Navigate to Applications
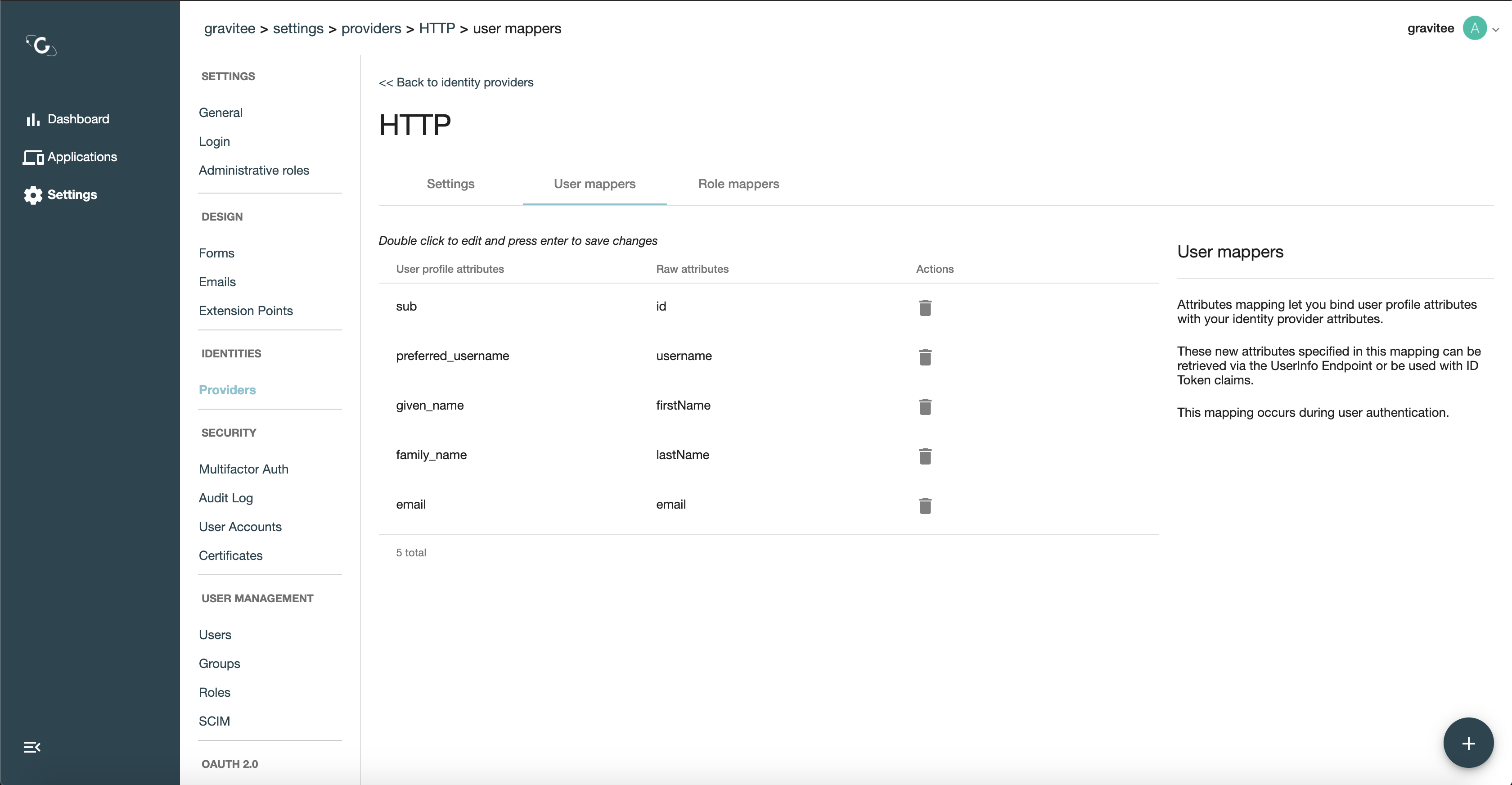The height and width of the screenshot is (785, 1512). click(x=81, y=157)
